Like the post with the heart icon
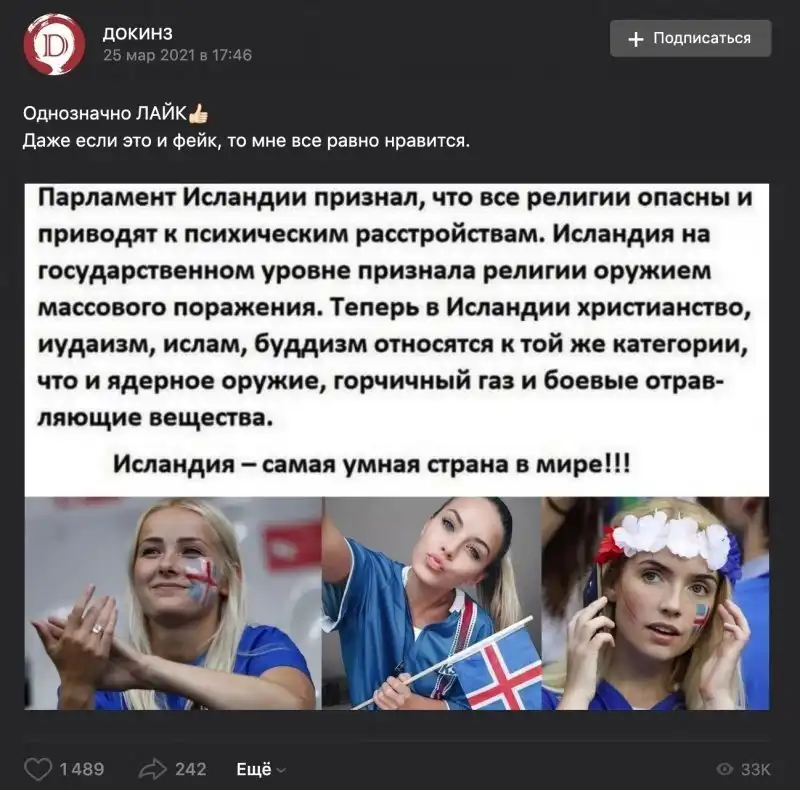This screenshot has height=790, width=800. pyautogui.click(x=38, y=769)
